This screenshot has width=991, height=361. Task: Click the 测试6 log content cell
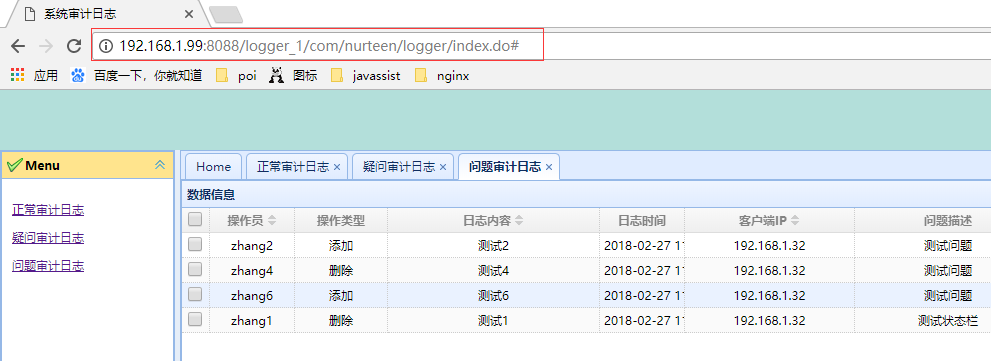click(494, 295)
